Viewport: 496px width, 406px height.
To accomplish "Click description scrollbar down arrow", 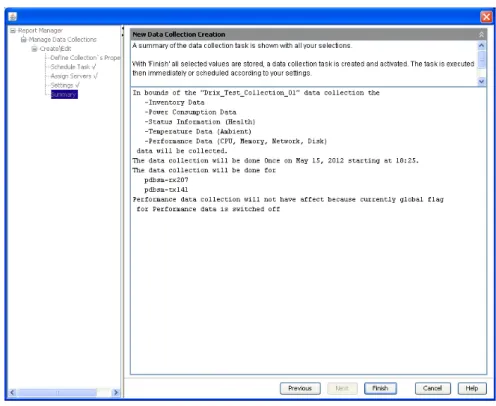I will [481, 81].
